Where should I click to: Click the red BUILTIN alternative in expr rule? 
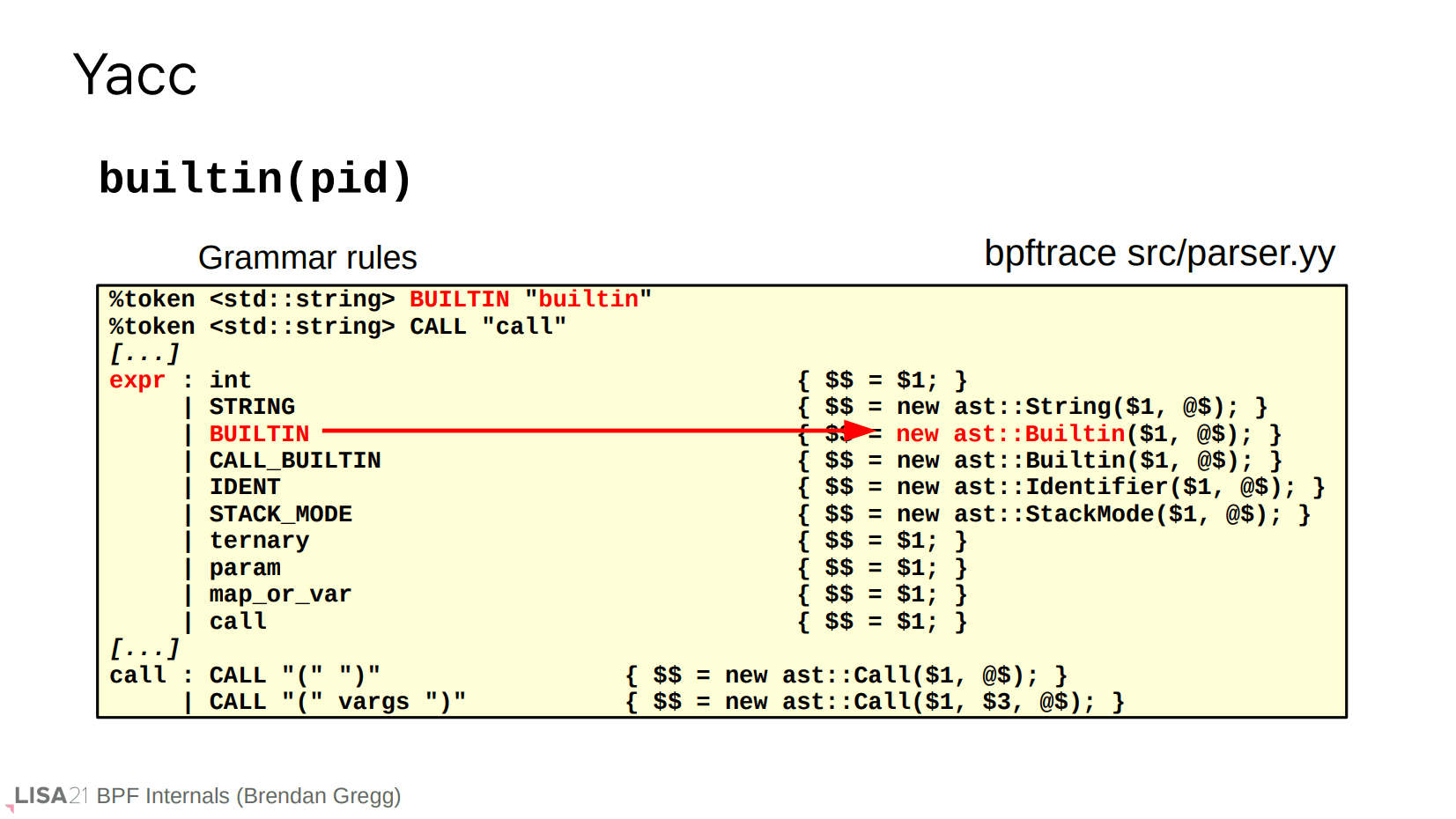click(x=259, y=434)
